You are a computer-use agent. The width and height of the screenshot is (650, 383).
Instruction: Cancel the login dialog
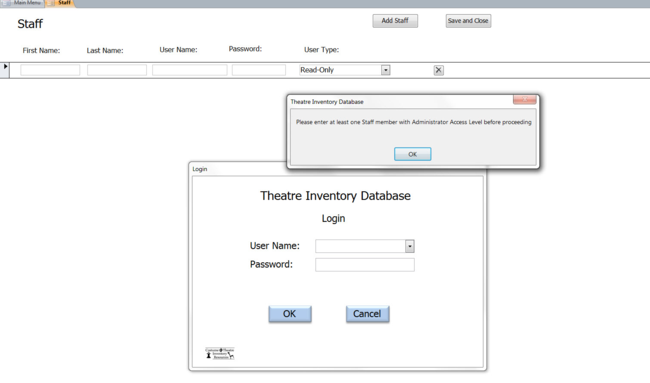click(x=367, y=314)
